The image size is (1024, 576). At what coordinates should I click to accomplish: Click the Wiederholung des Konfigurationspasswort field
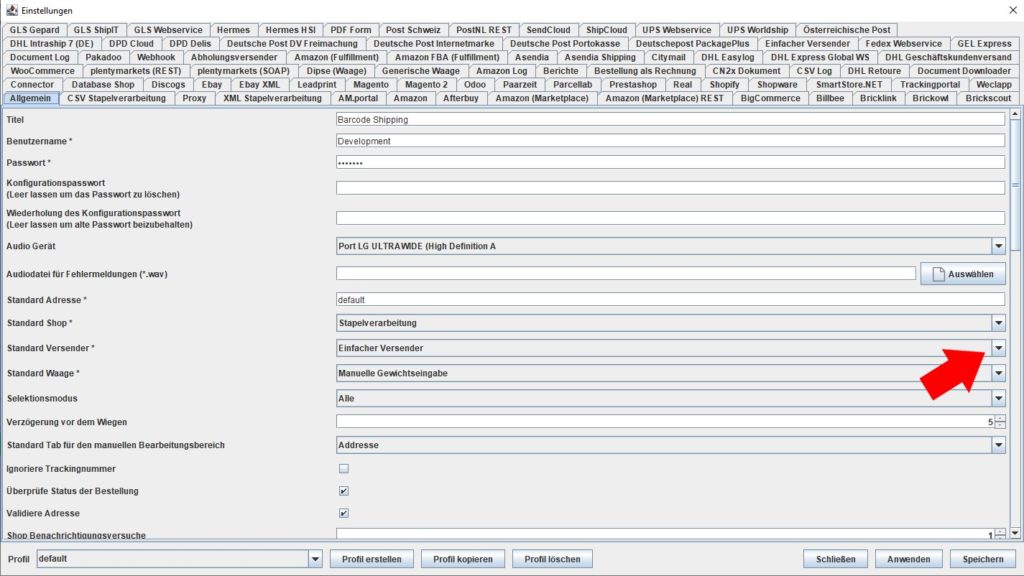point(670,218)
